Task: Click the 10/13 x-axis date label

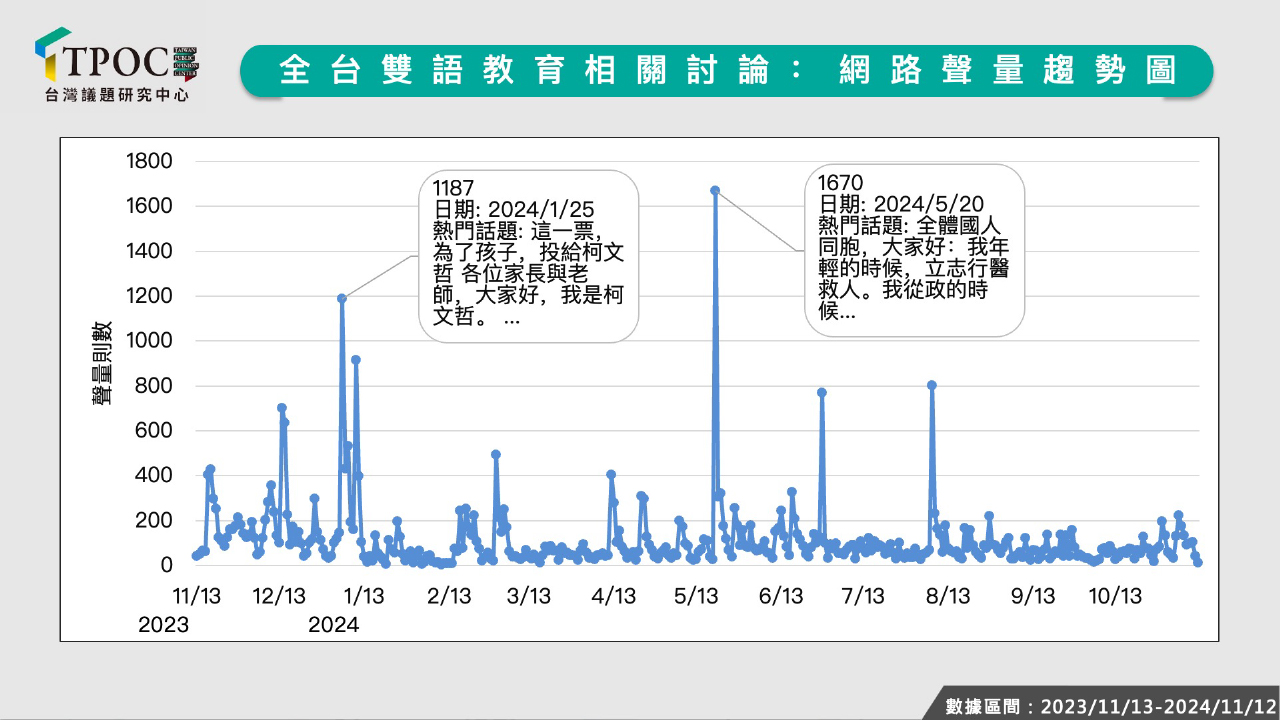Action: (x=1115, y=596)
